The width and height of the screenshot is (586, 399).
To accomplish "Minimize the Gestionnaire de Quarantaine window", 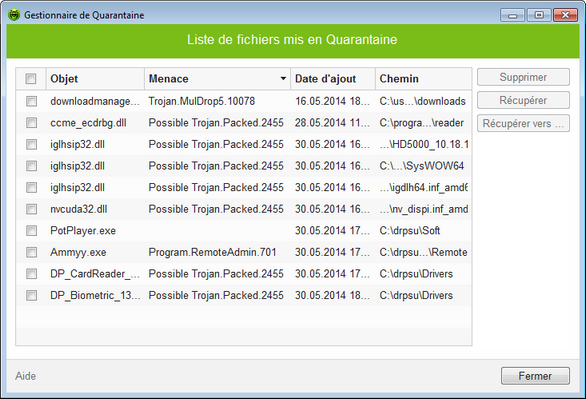I will coord(513,15).
